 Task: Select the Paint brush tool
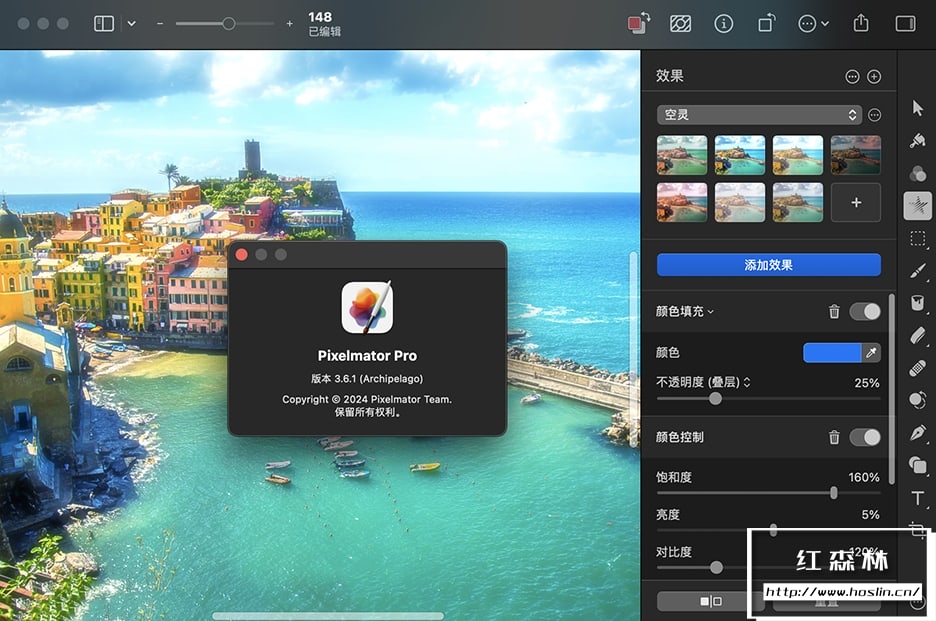click(x=917, y=271)
